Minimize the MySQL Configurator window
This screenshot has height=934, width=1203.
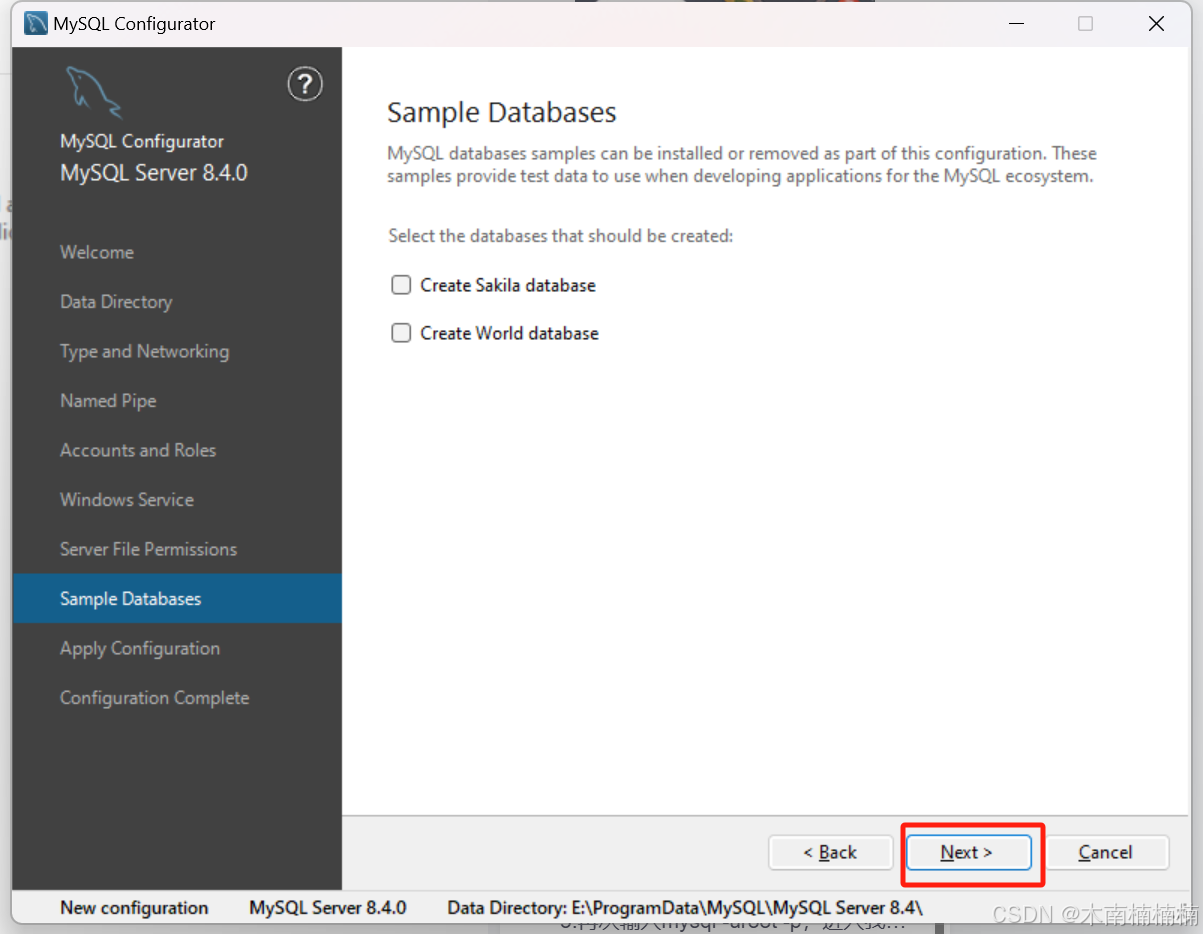click(1015, 23)
